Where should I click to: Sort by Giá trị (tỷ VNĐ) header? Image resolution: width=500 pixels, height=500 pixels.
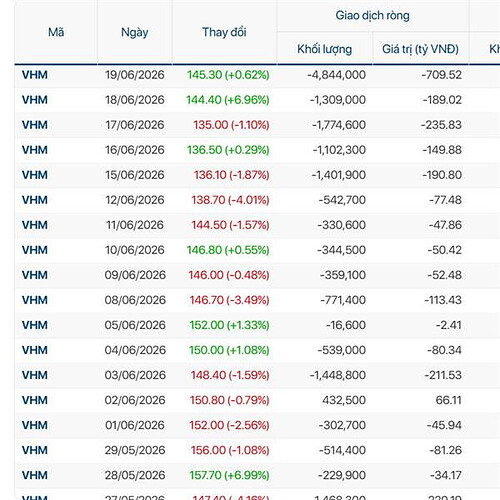click(420, 49)
